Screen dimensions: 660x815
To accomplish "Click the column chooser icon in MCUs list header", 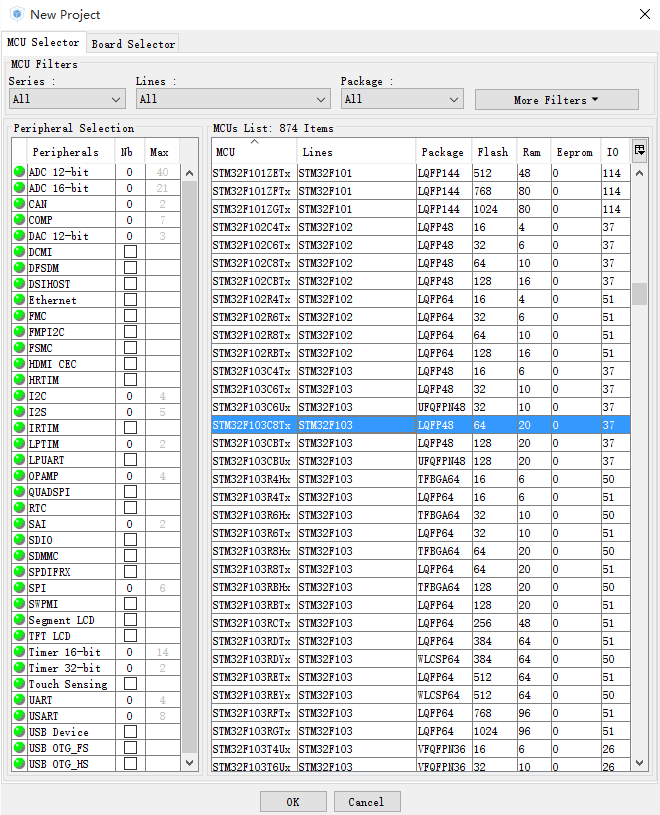I will pyautogui.click(x=639, y=151).
